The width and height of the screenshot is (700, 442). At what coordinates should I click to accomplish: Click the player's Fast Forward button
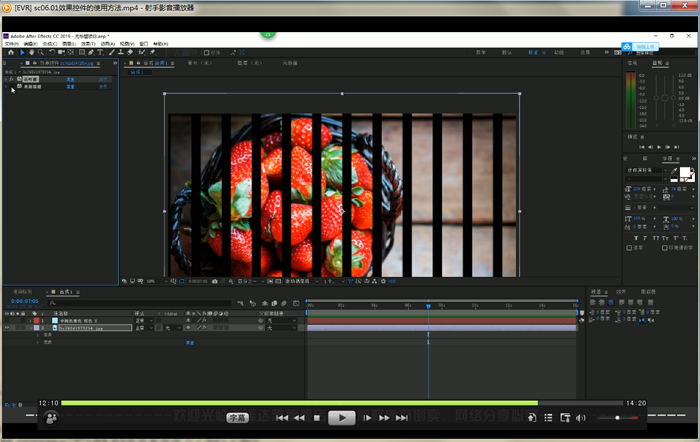pos(384,418)
